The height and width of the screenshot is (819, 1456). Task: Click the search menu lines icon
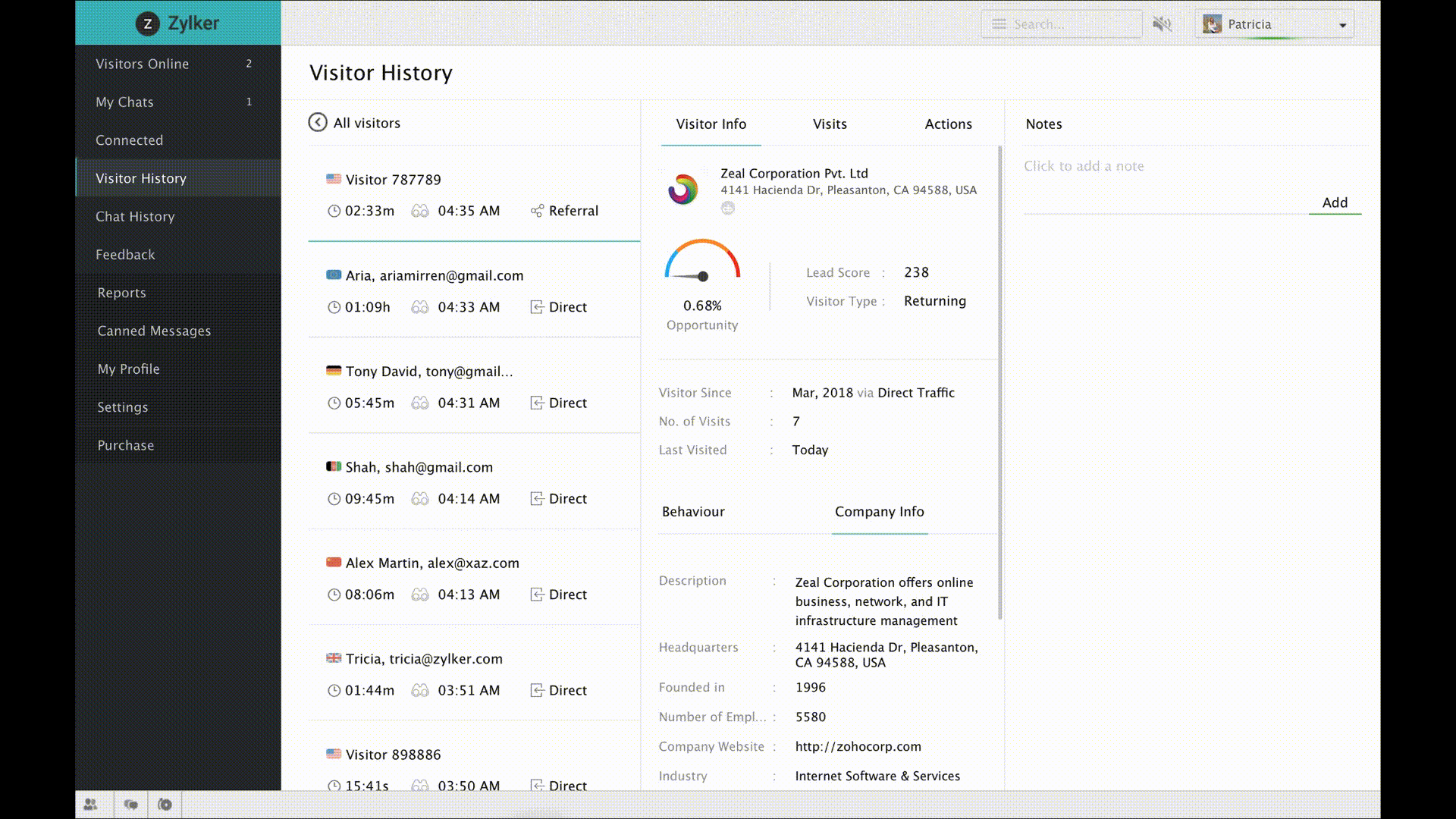(999, 24)
